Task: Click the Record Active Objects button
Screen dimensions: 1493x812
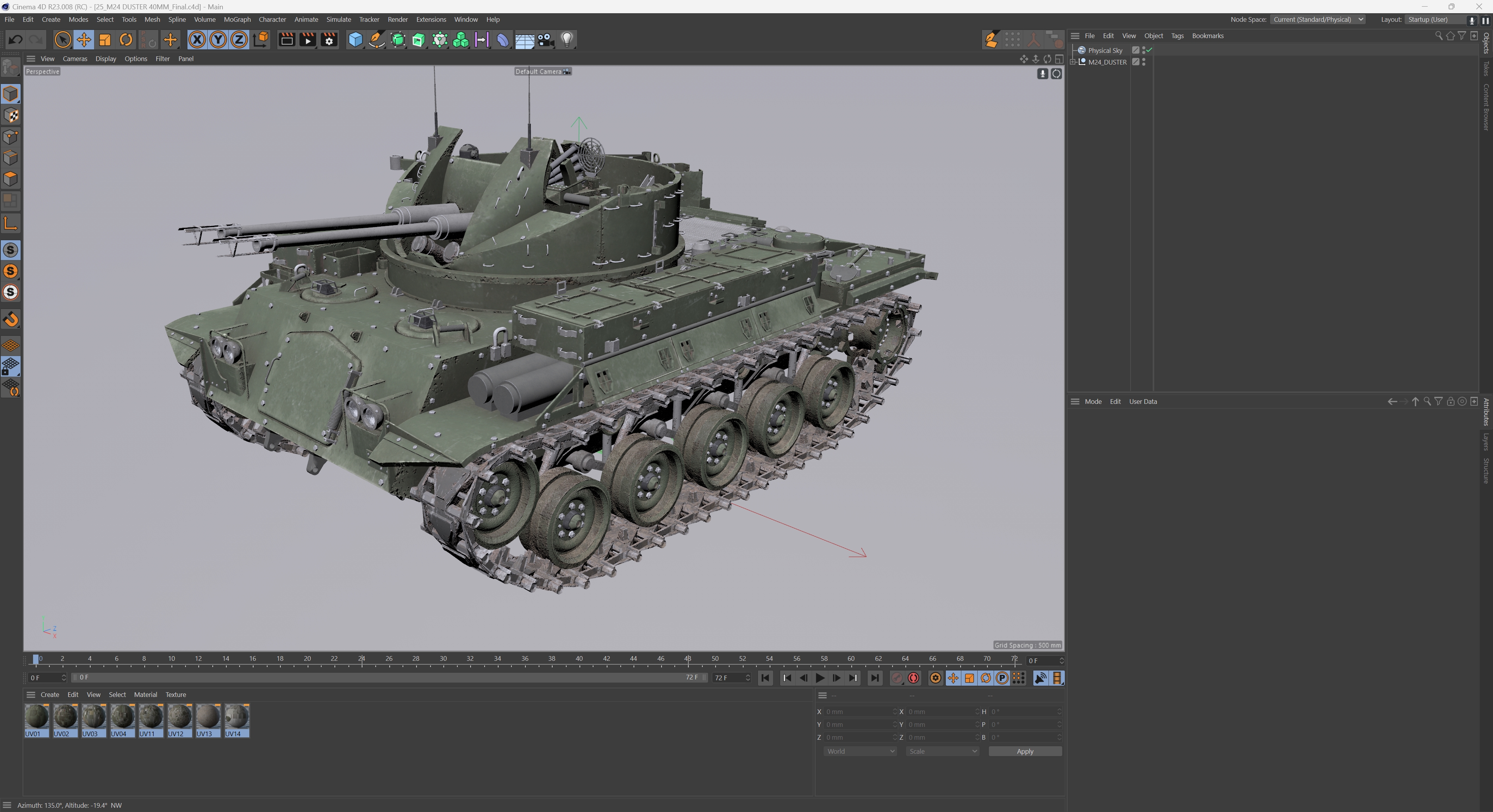Action: [896, 678]
